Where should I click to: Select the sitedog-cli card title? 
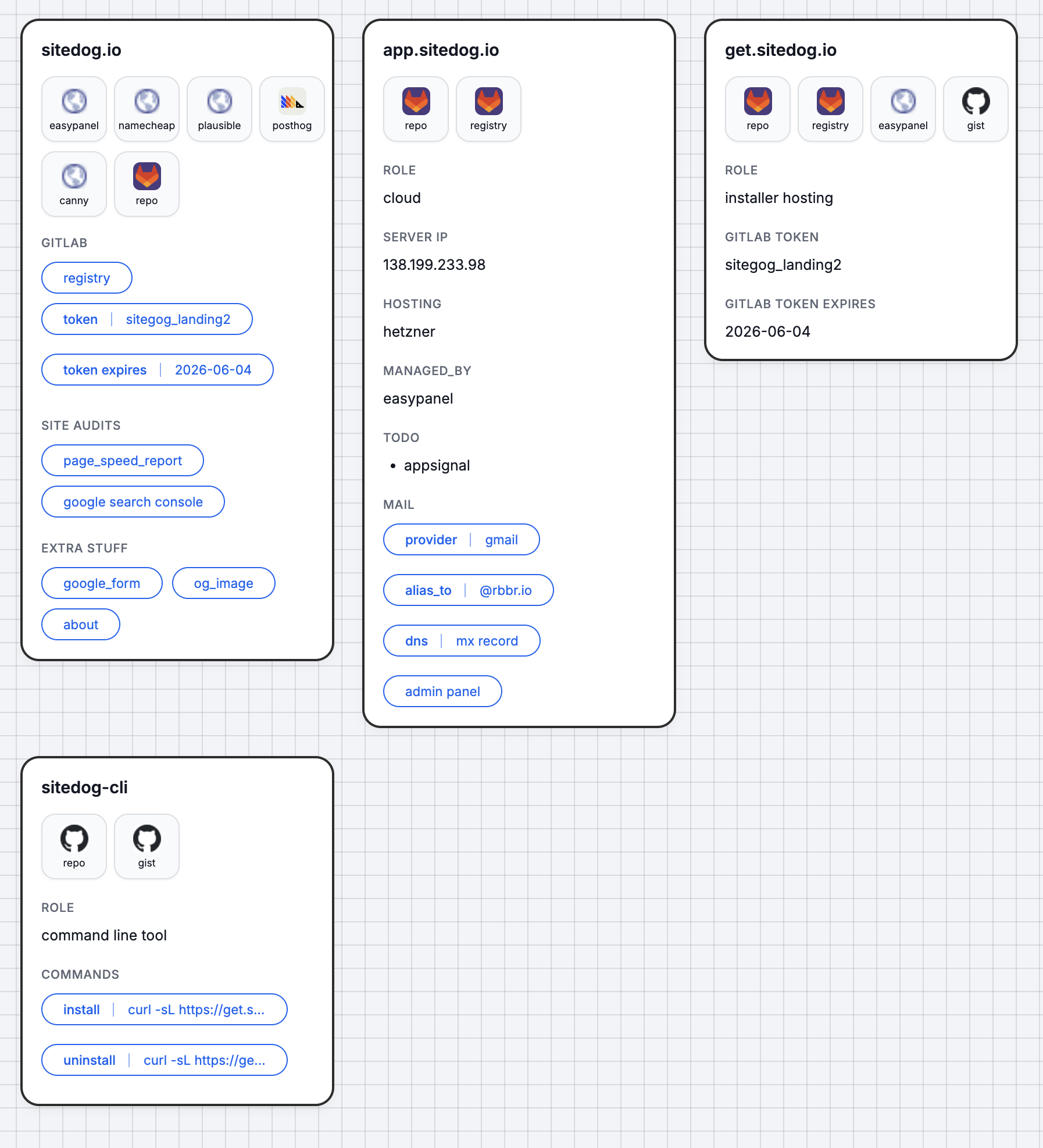84,787
